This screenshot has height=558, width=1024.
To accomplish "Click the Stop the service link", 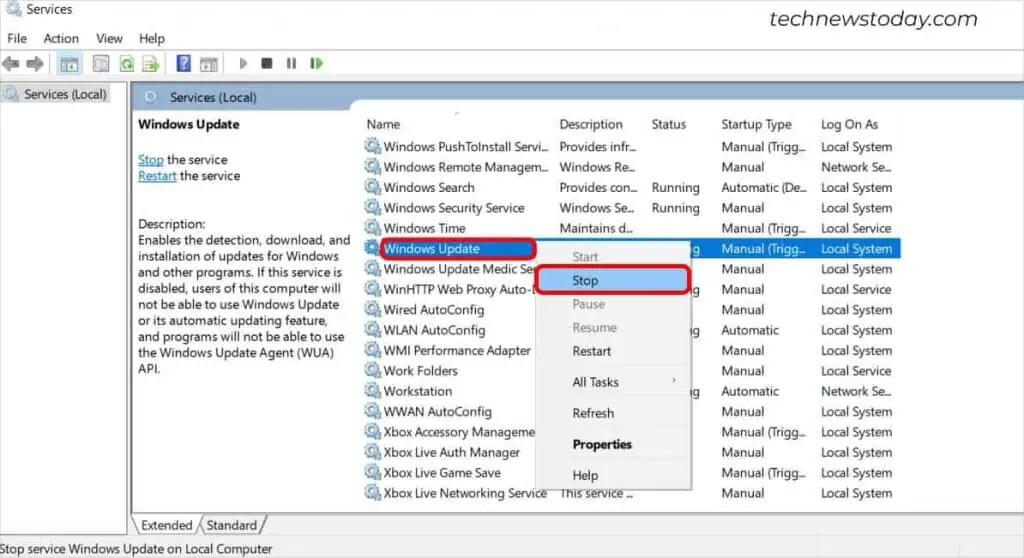I will coord(150,159).
